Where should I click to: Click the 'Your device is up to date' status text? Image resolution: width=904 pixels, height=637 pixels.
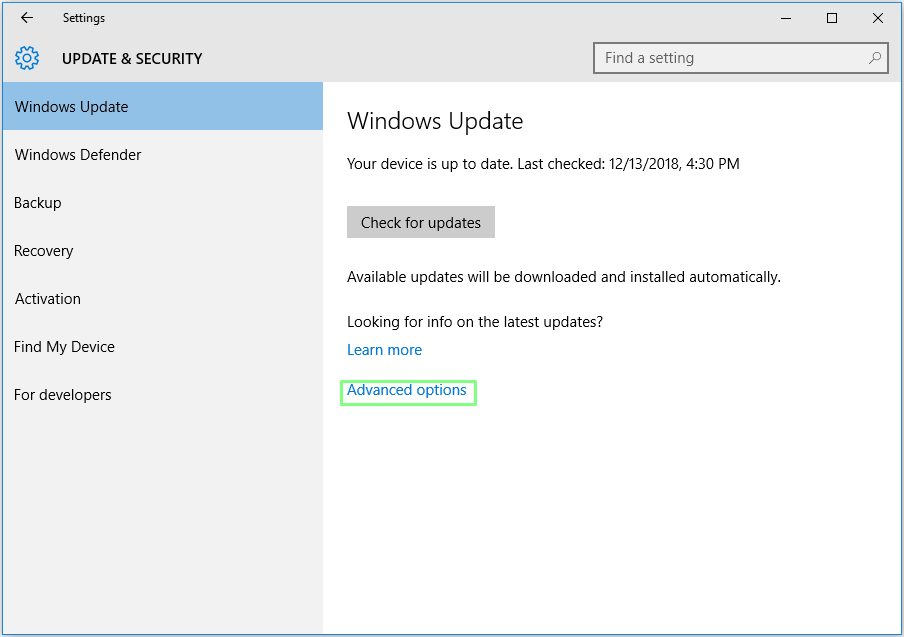pyautogui.click(x=543, y=164)
